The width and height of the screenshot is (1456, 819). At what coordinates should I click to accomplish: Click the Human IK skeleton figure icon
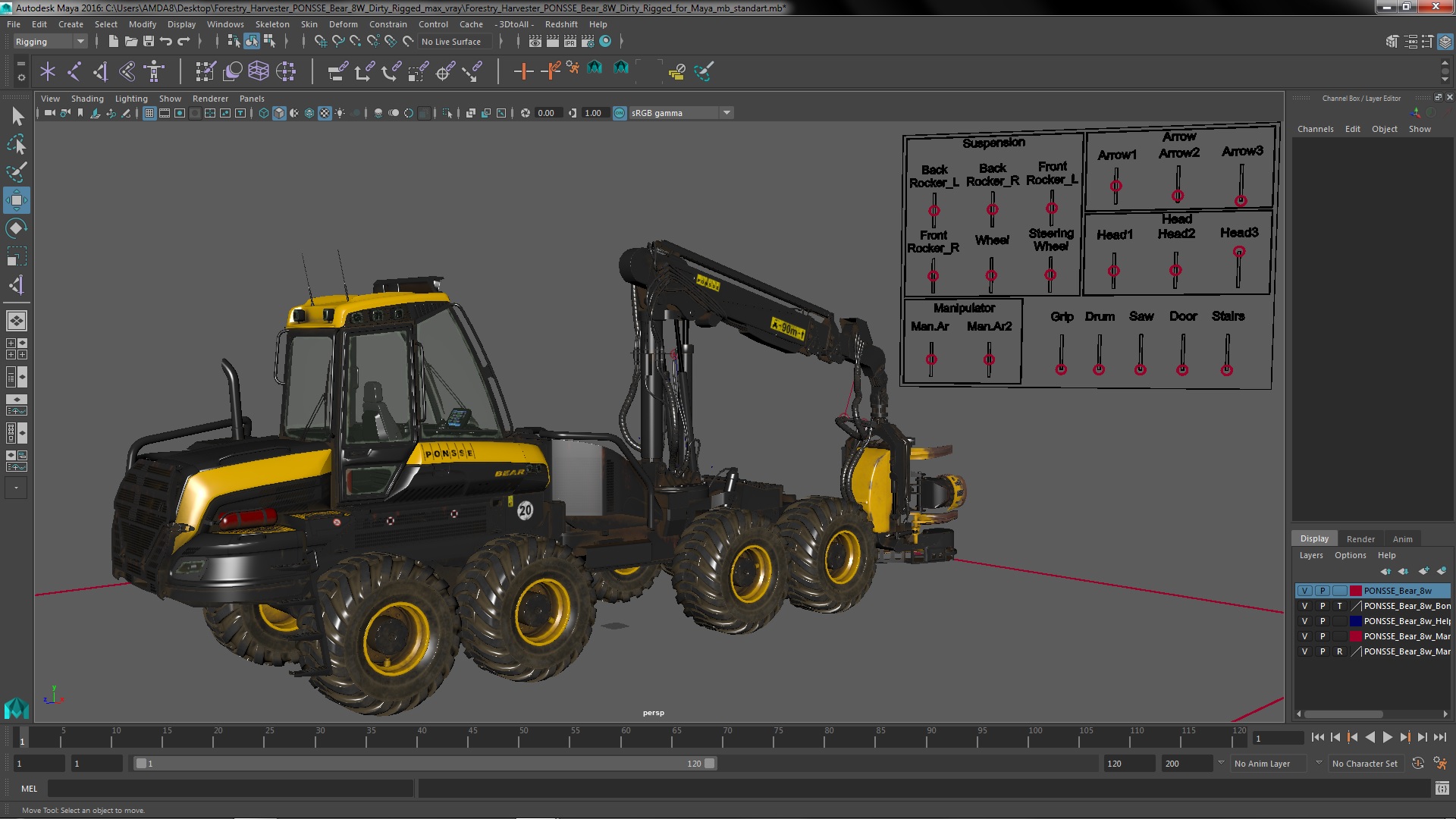pos(155,71)
